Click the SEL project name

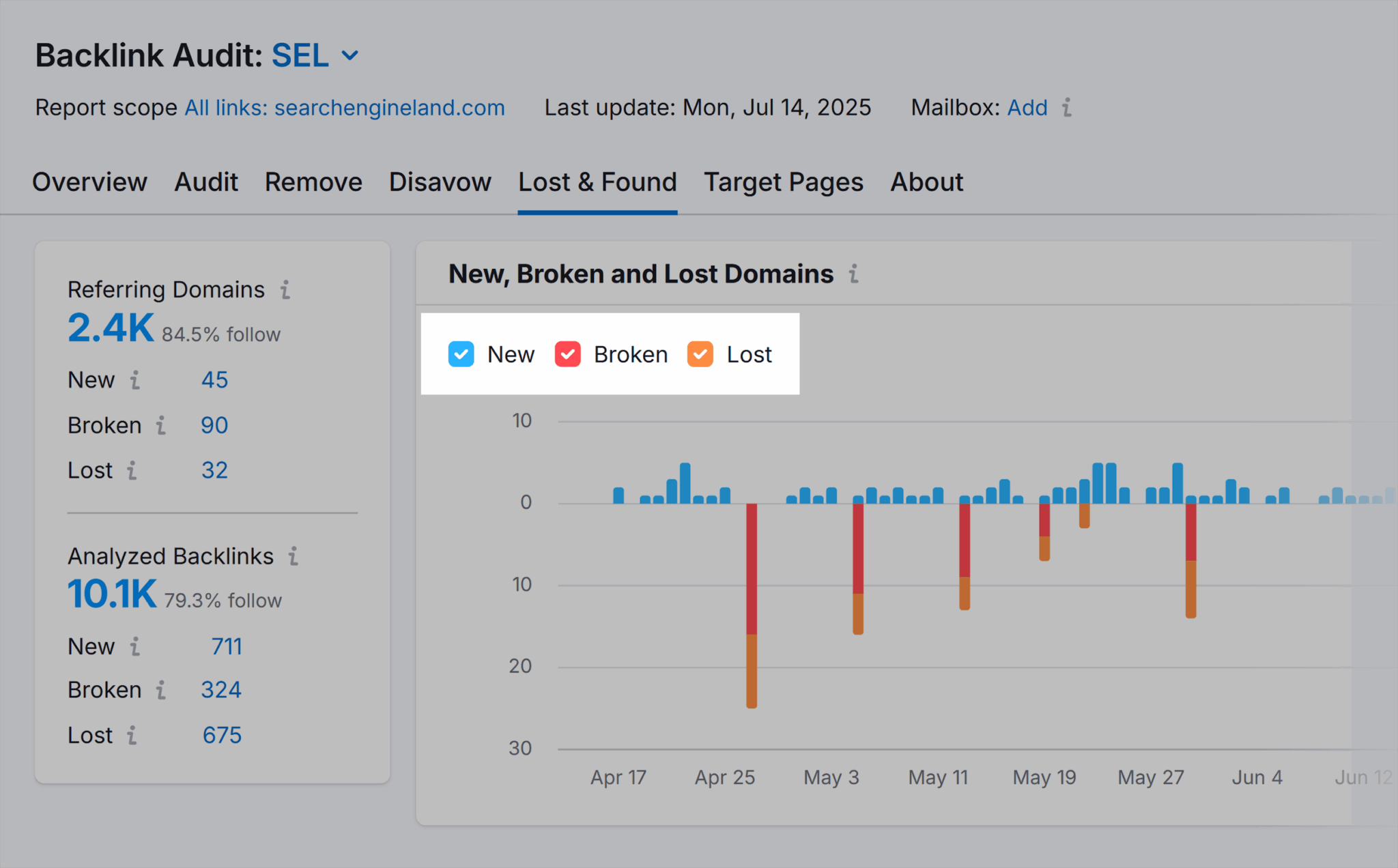[300, 56]
